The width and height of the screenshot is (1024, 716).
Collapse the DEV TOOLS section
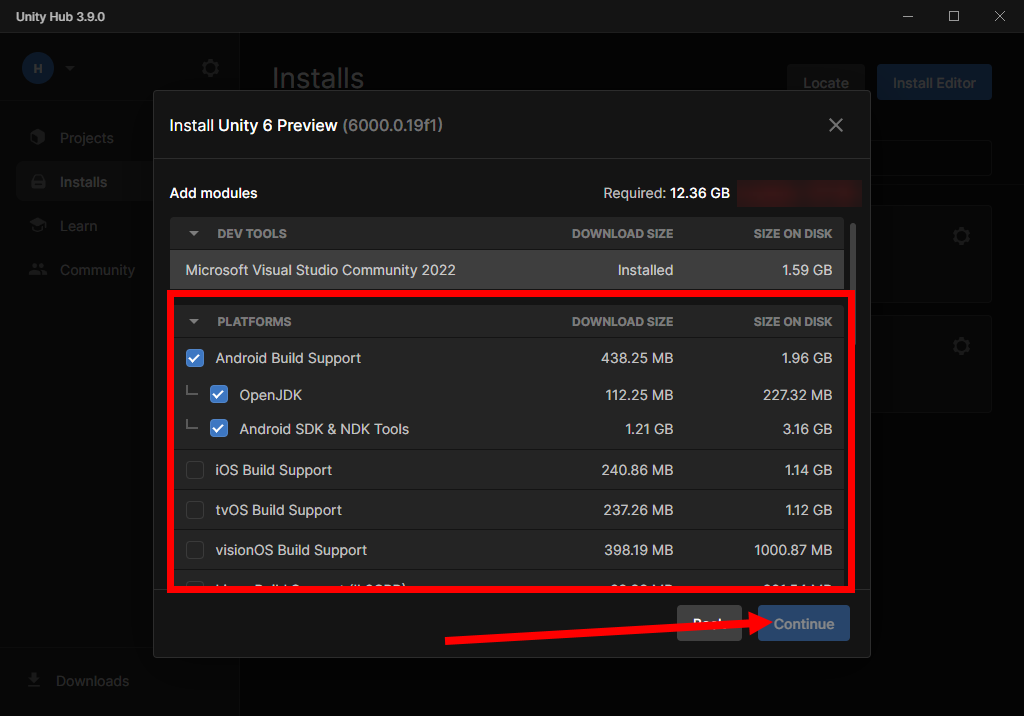coord(194,233)
